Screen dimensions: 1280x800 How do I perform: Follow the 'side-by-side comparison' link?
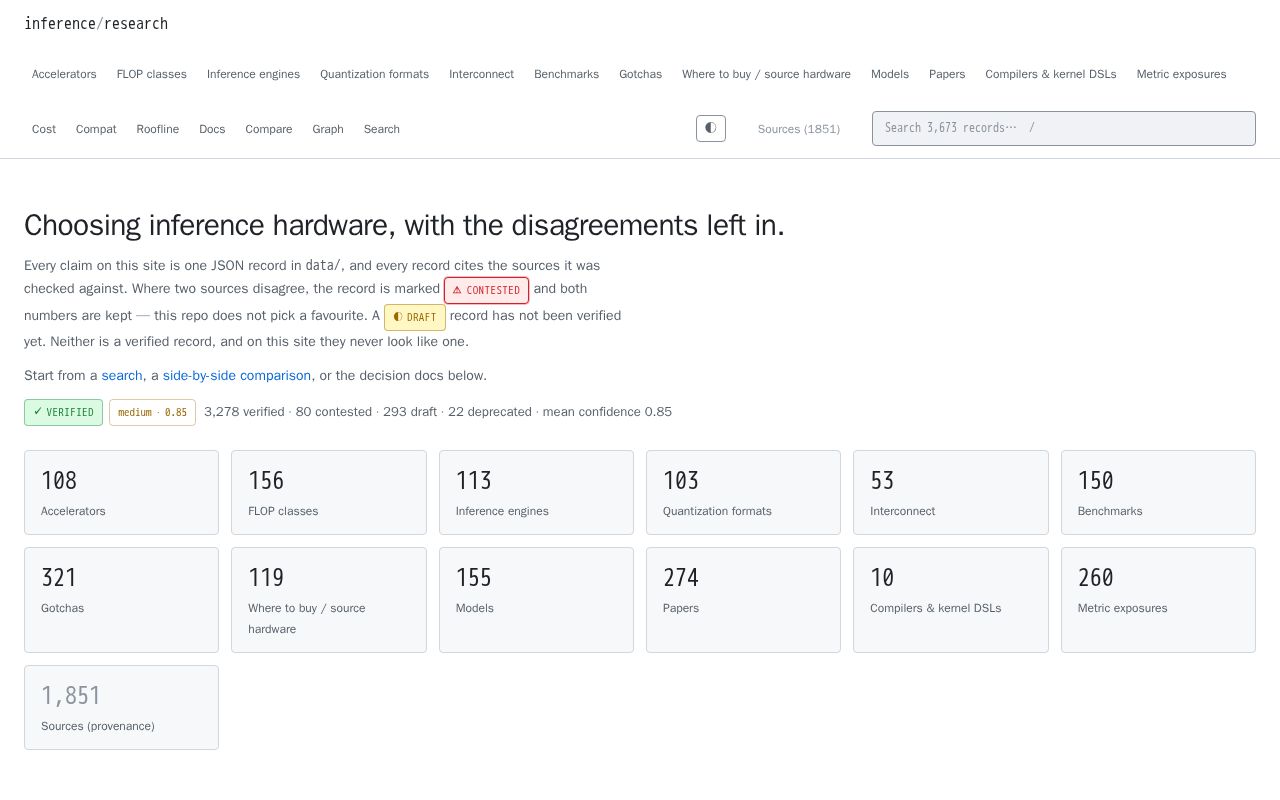237,376
